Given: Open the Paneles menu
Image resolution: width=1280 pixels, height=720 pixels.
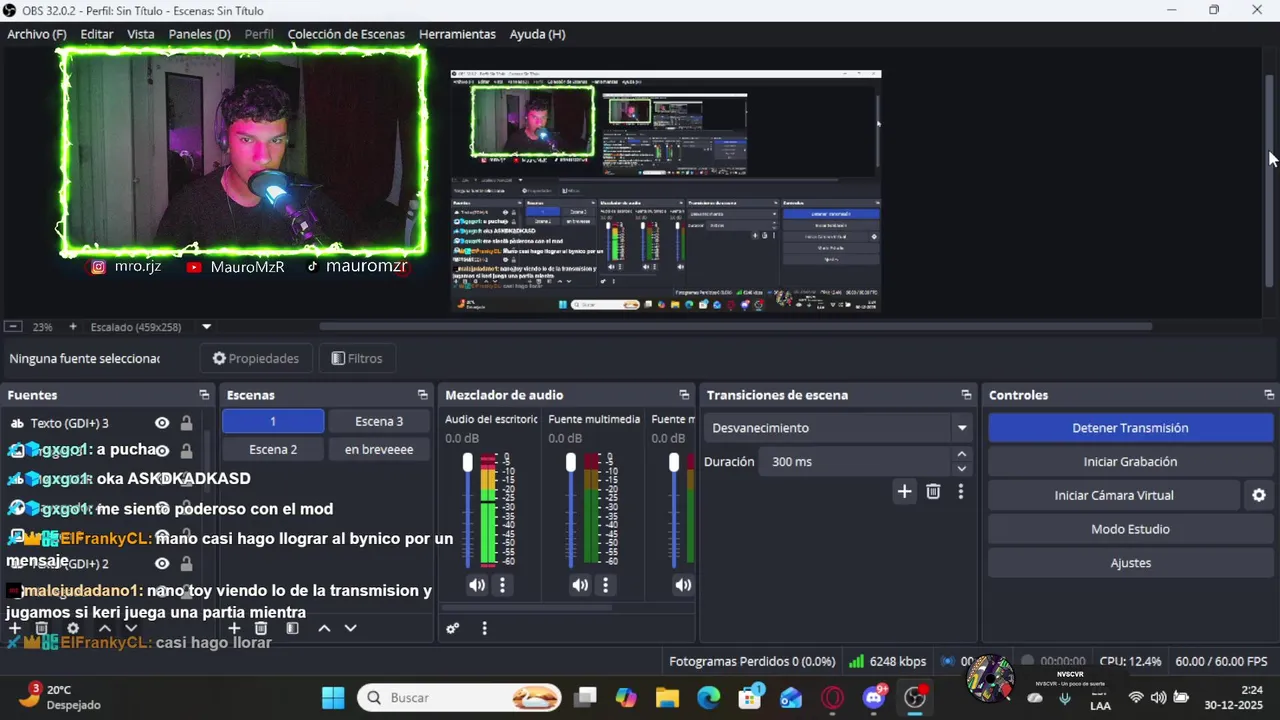Looking at the screenshot, I should tap(199, 34).
